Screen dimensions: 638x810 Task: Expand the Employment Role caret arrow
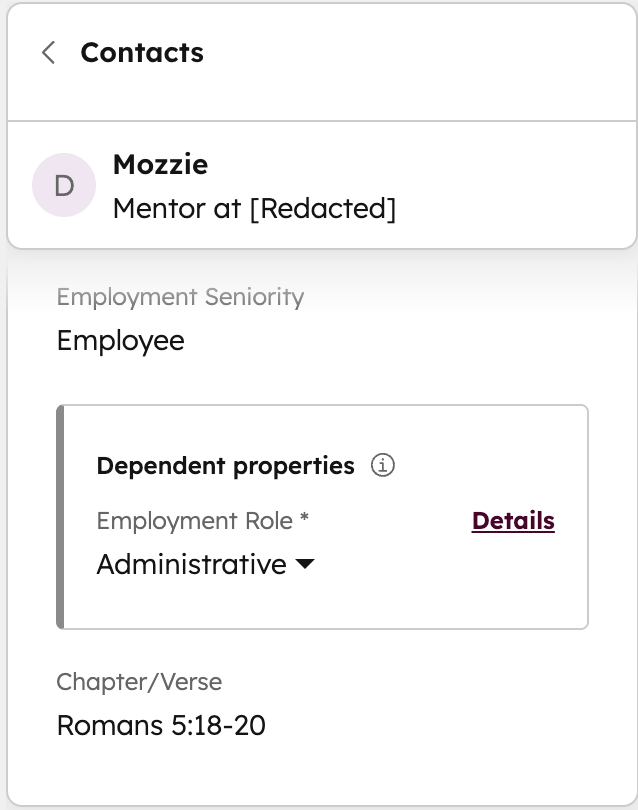coord(305,565)
